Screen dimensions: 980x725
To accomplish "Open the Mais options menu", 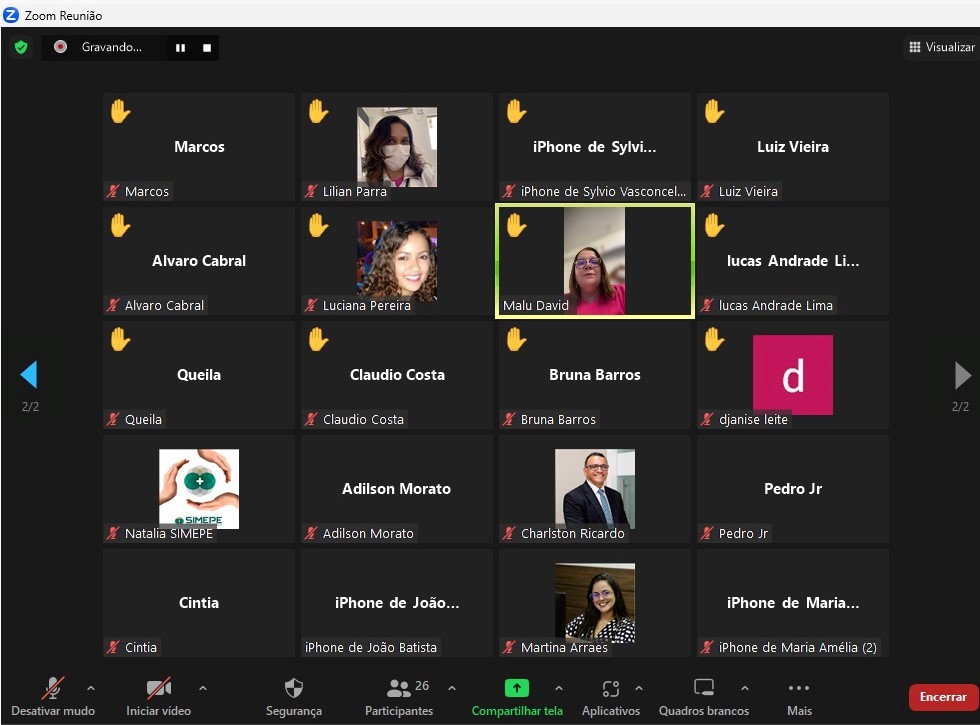I will [x=799, y=696].
